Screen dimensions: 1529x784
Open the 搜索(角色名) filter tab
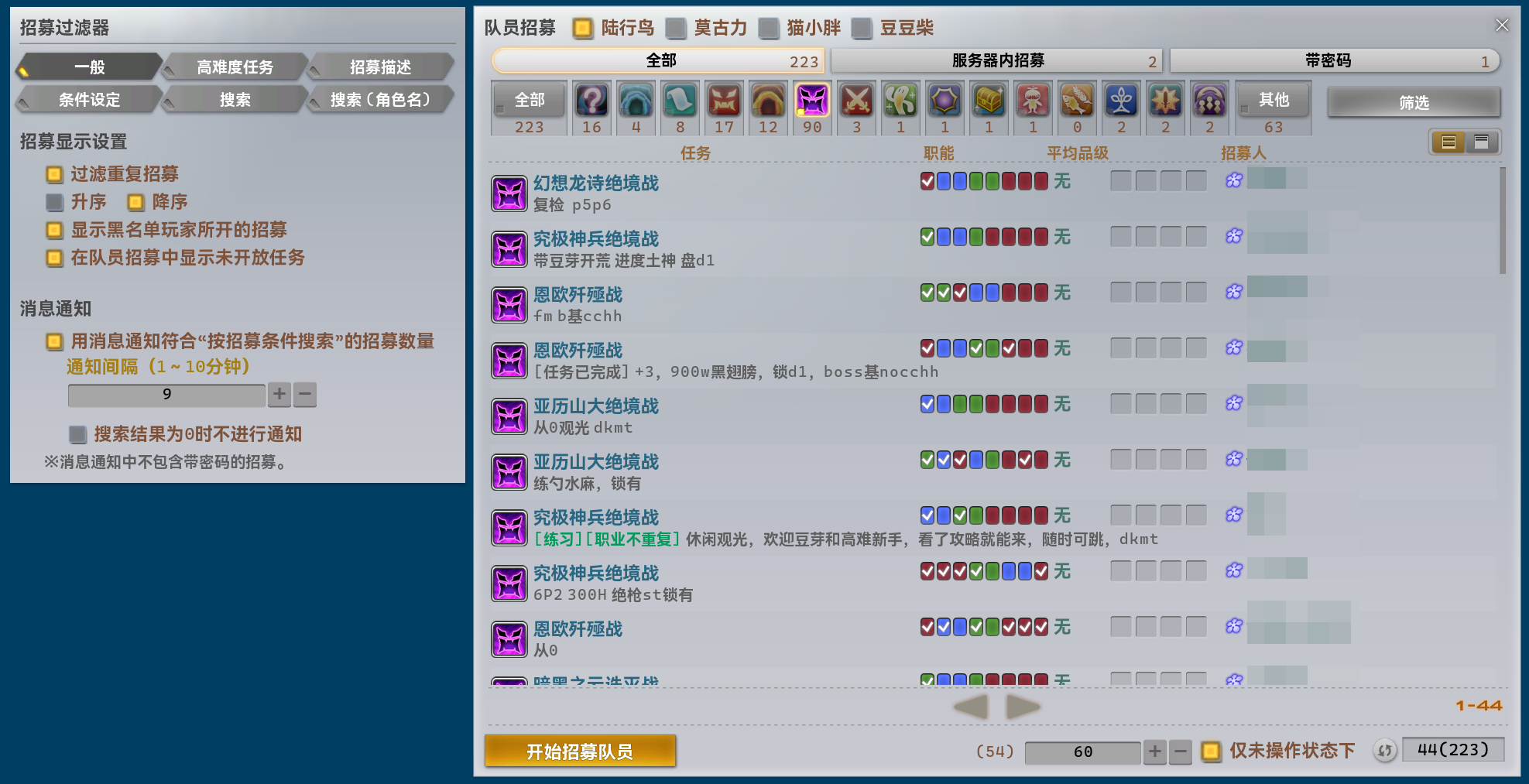coord(381,100)
